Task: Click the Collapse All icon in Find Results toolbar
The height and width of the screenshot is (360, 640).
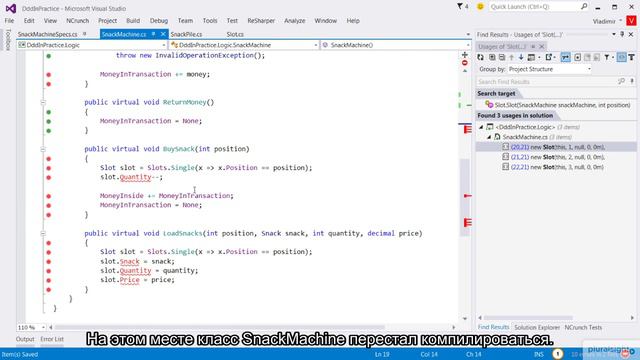Action: tap(502, 58)
